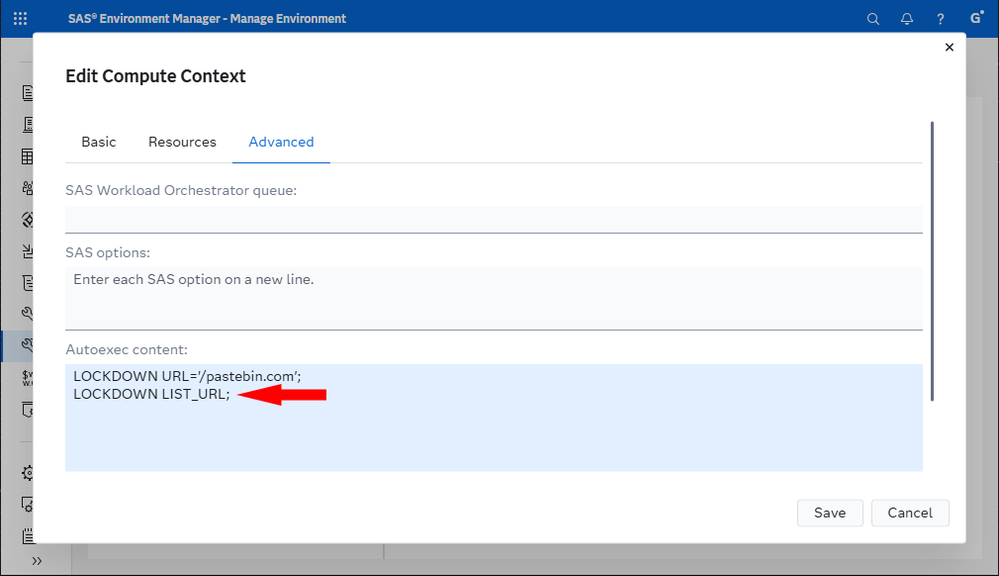This screenshot has height=576, width=999.
Task: Click the dialog's vertical scrollbar
Action: (x=932, y=261)
